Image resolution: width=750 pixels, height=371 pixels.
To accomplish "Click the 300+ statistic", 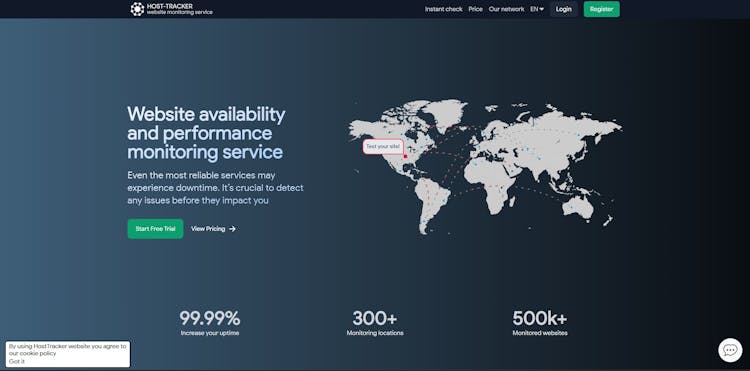I will click(x=375, y=318).
